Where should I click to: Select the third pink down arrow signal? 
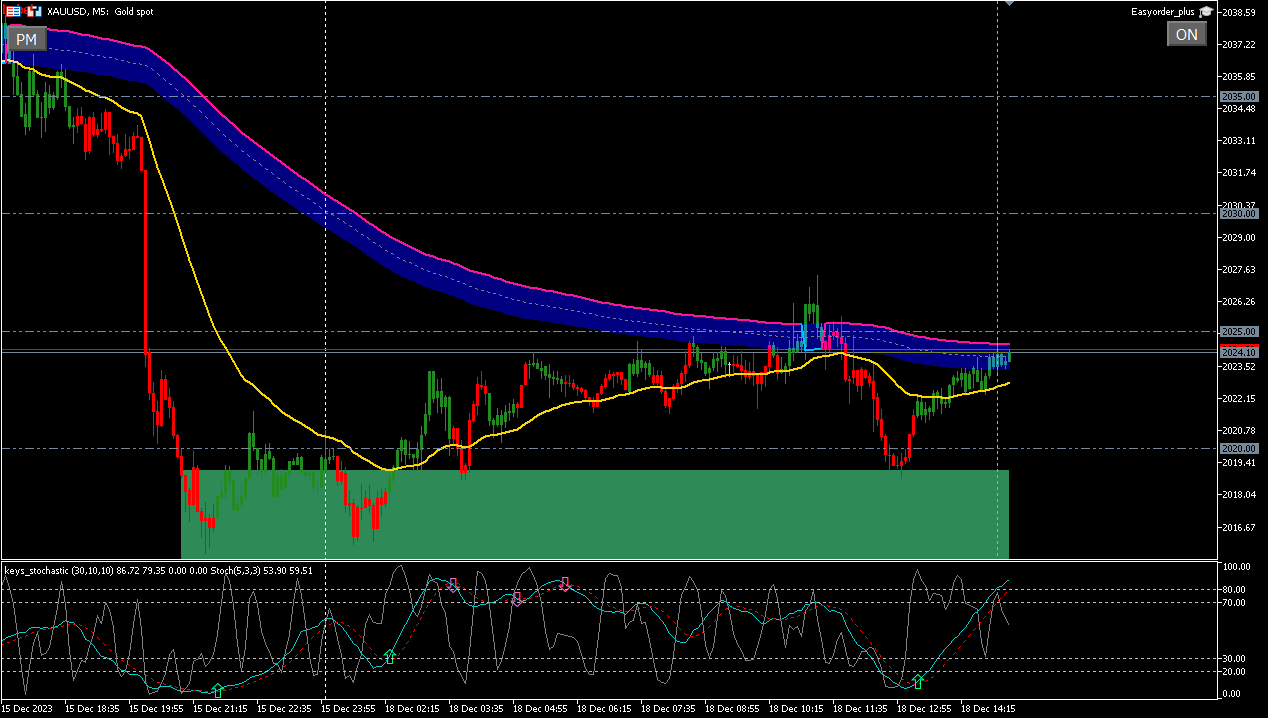[565, 584]
